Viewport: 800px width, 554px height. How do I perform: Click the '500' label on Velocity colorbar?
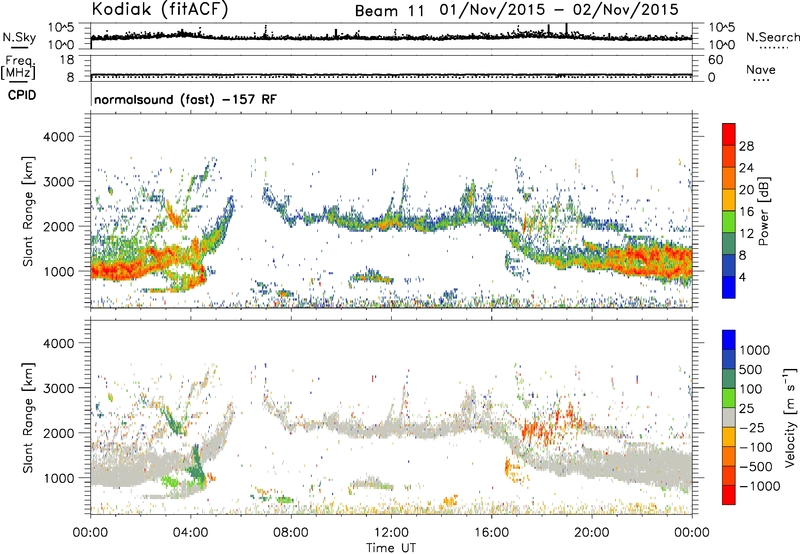[x=751, y=370]
